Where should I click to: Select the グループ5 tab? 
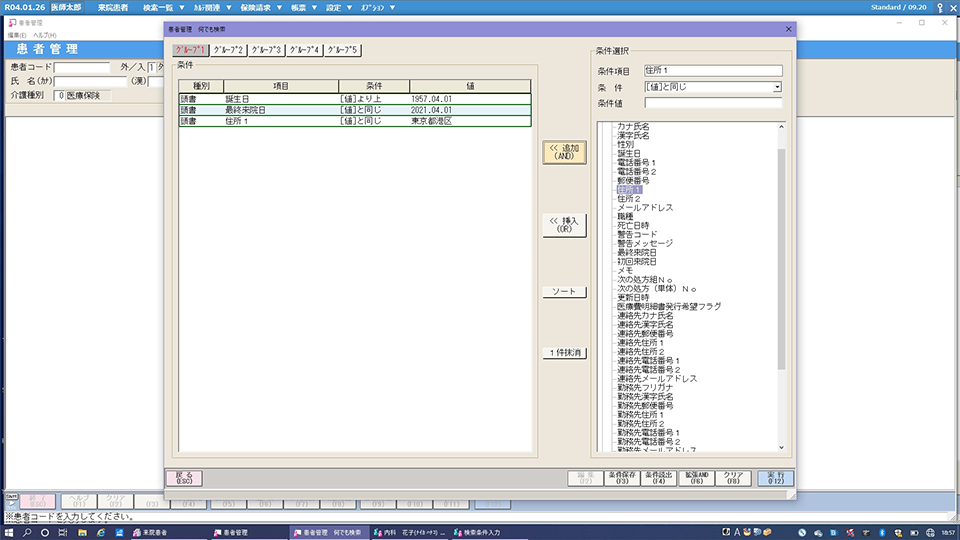pos(342,49)
